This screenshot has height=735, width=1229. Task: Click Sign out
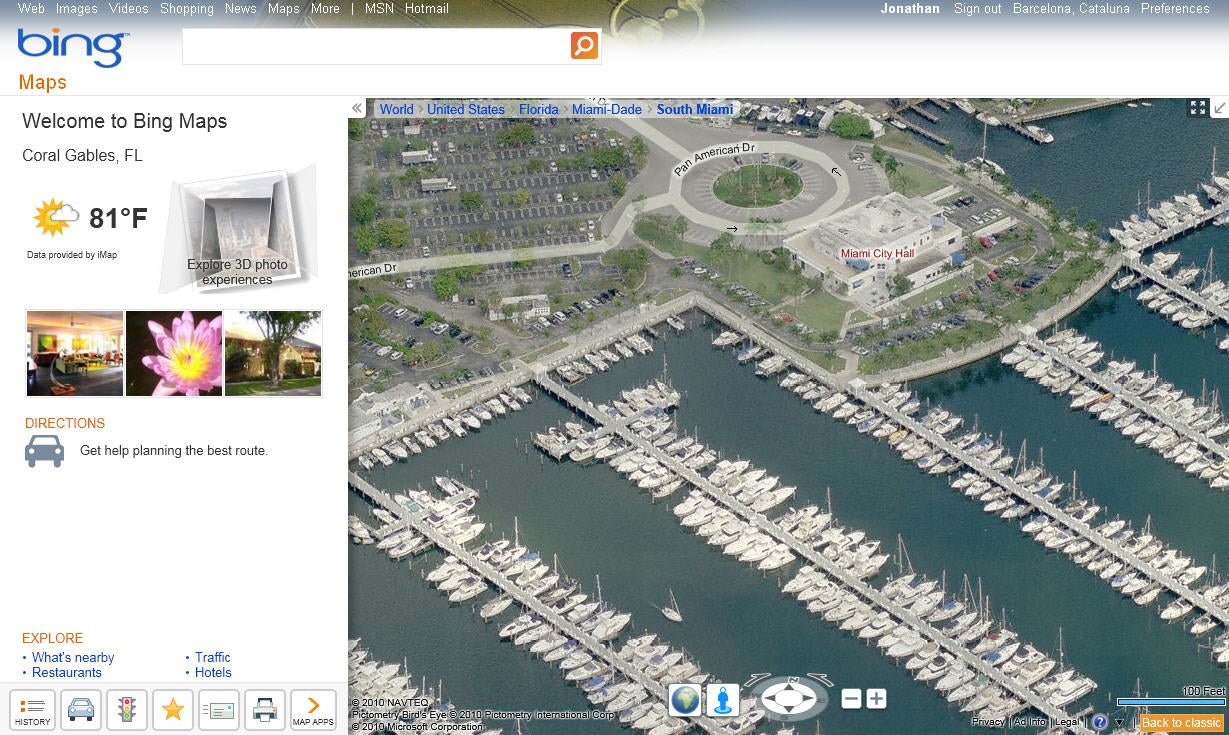click(978, 8)
